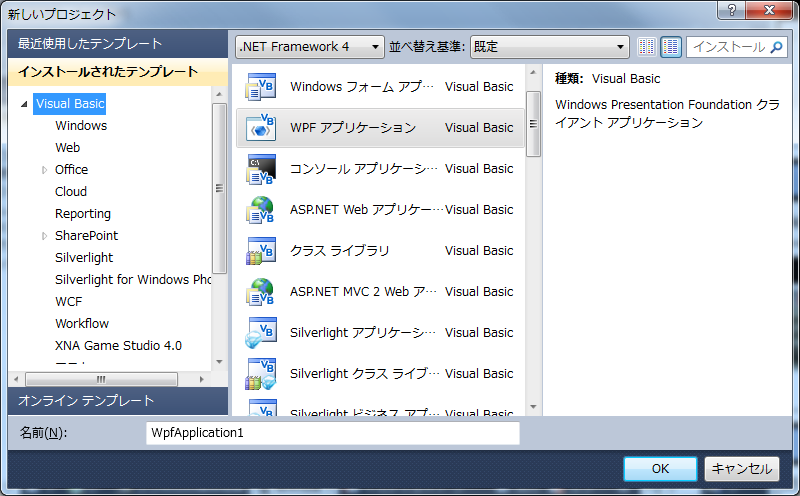Viewport: 800px width, 496px height.
Task: Click the ASP.NET MVC 2 Web template icon
Action: (261, 291)
